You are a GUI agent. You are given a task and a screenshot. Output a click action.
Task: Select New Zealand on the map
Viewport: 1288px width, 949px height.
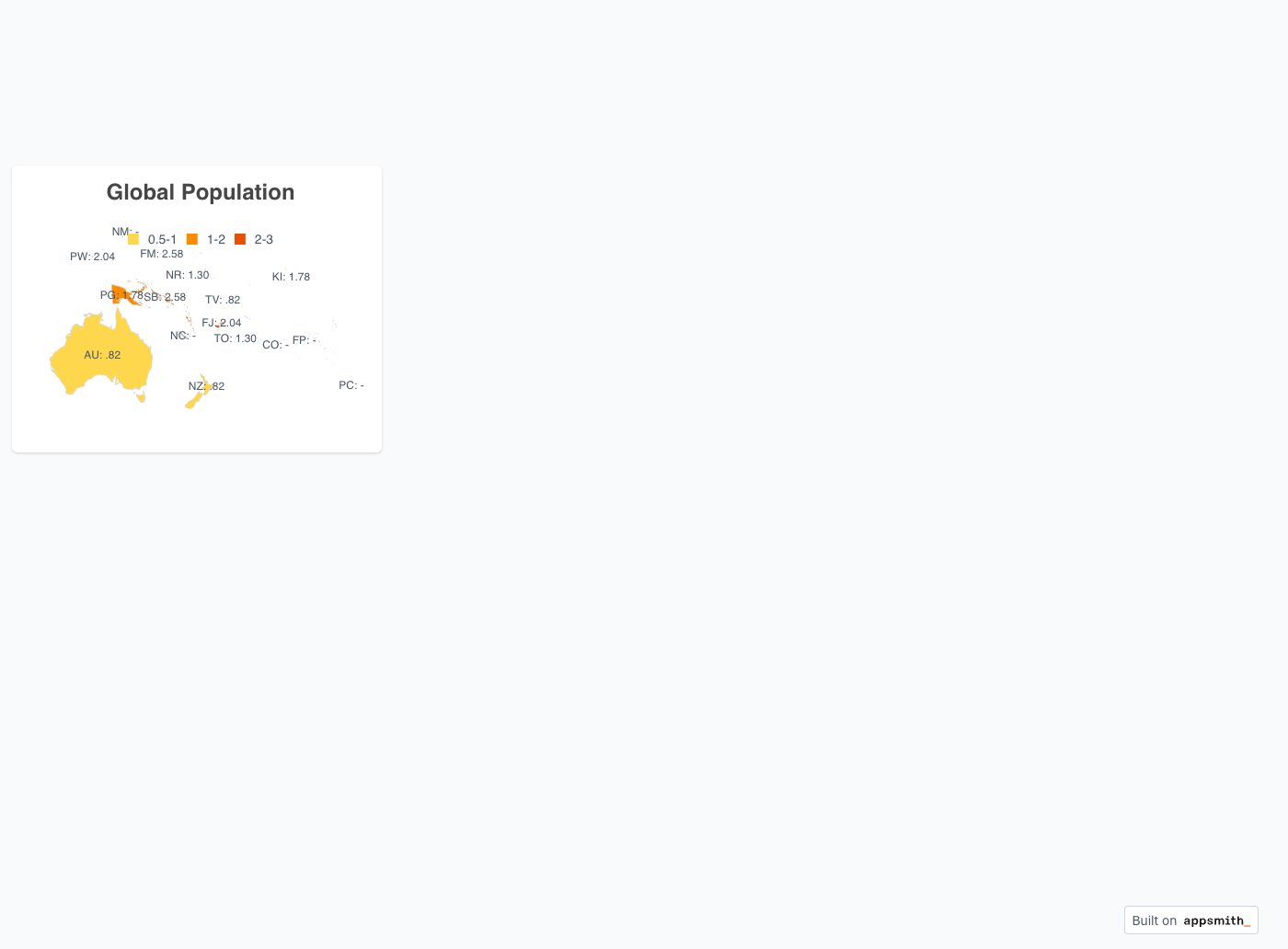pos(200,393)
